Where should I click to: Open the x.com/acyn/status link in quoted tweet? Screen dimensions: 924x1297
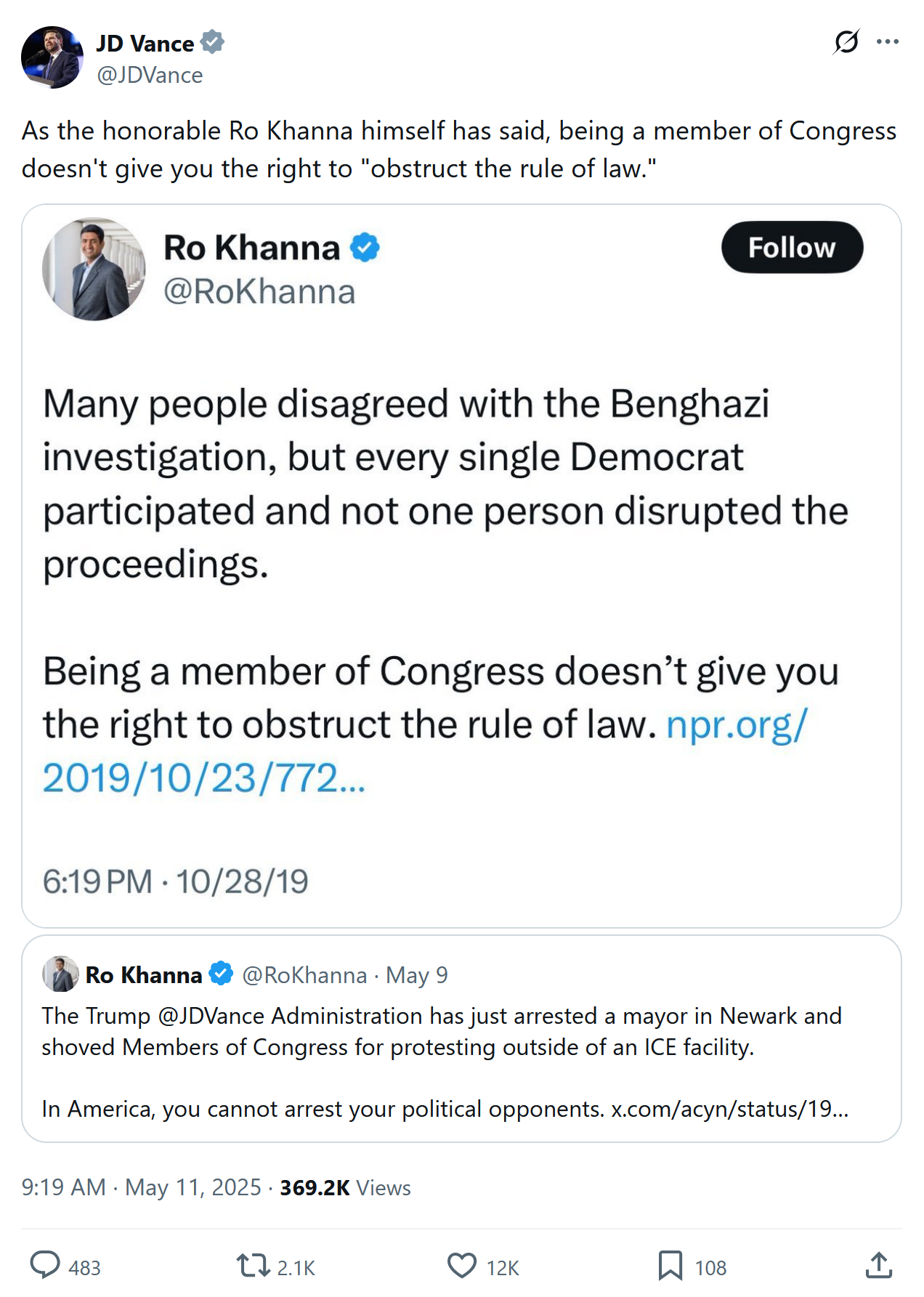[x=729, y=1110]
